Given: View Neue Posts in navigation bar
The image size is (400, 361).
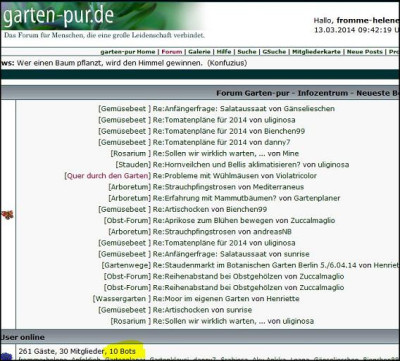Looking at the screenshot, I should (x=365, y=52).
